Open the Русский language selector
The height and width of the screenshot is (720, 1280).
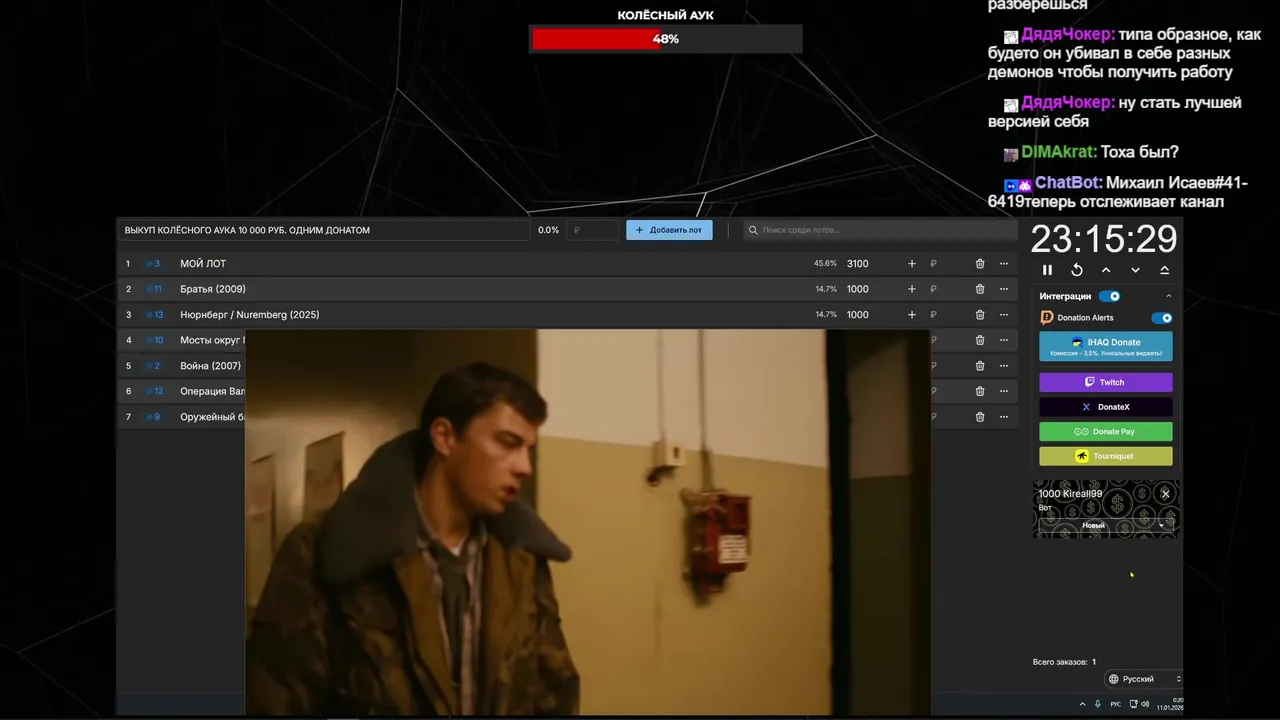tap(1144, 679)
